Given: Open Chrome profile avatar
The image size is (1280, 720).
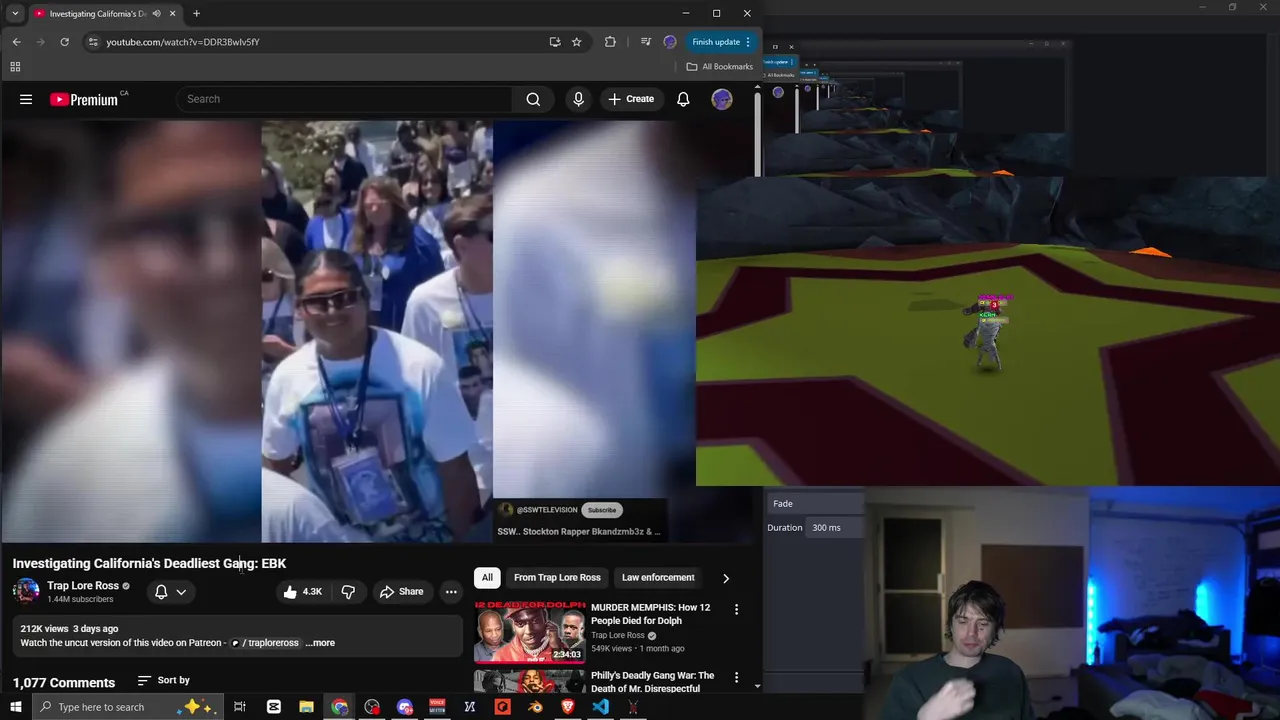Looking at the screenshot, I should point(670,42).
